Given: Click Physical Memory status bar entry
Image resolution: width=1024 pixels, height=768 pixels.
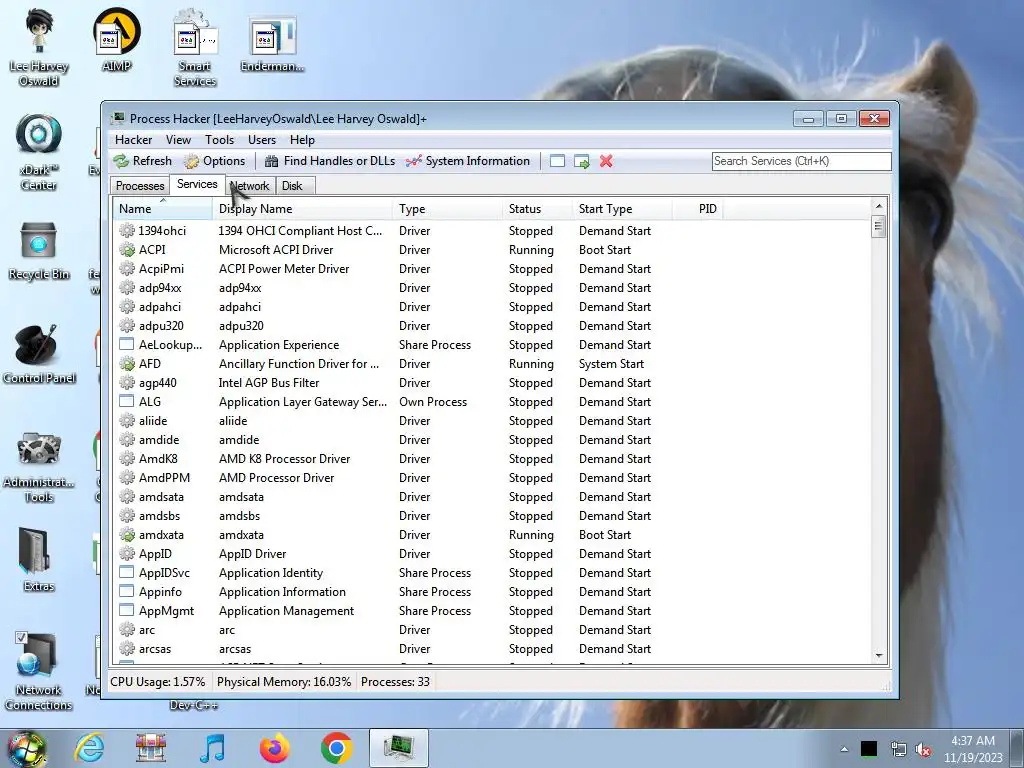Looking at the screenshot, I should (x=283, y=682).
